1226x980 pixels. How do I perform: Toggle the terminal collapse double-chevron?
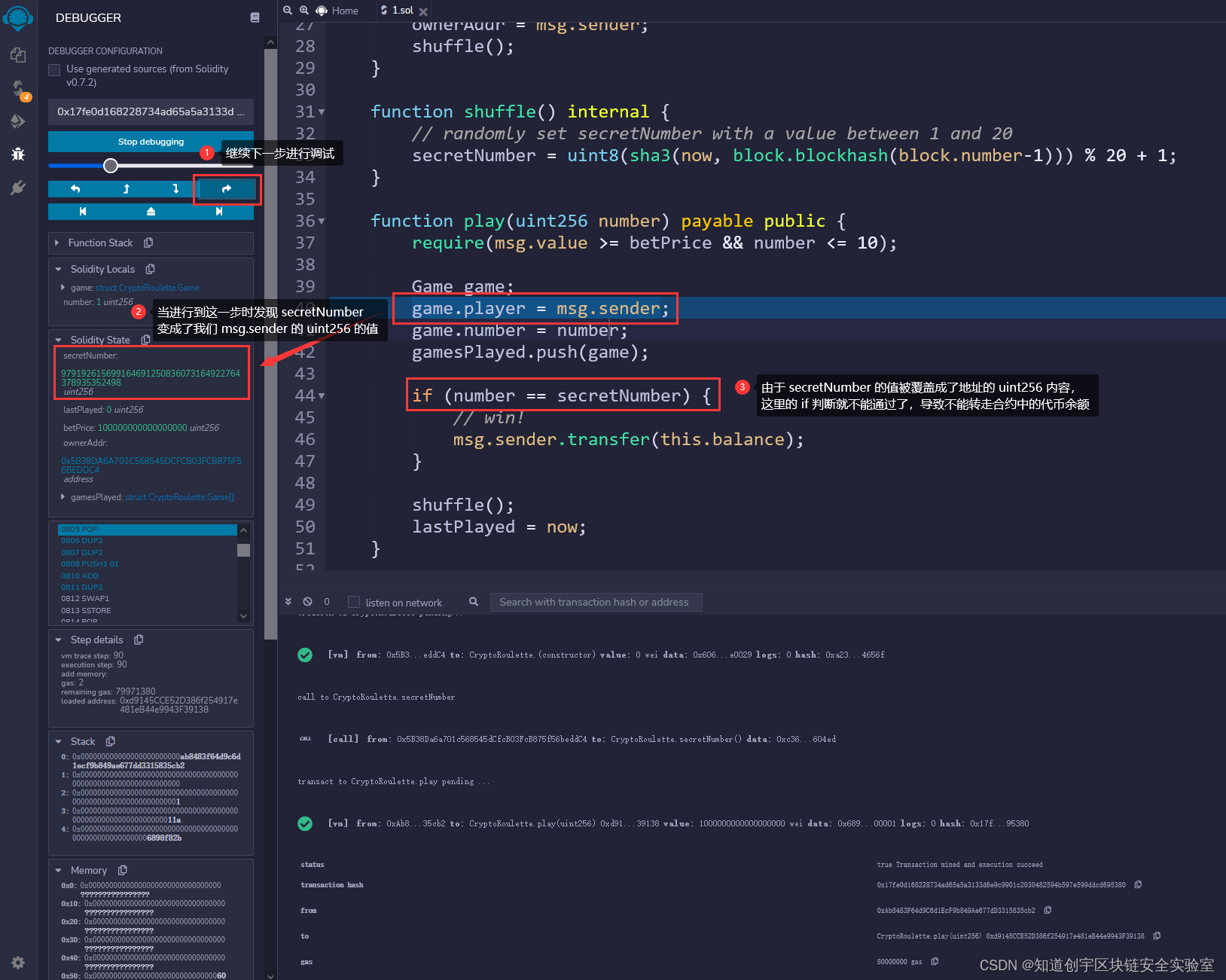click(x=288, y=602)
